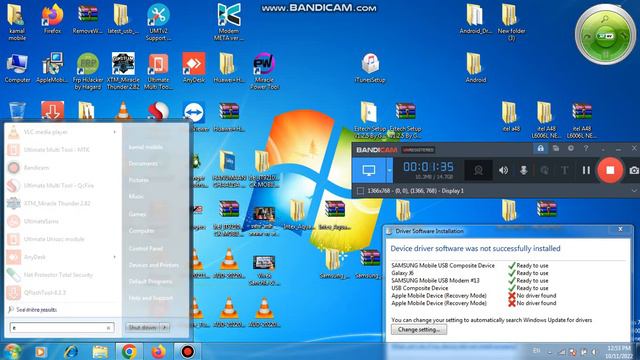Toggle microphone recording in Bandicam

(x=524, y=170)
